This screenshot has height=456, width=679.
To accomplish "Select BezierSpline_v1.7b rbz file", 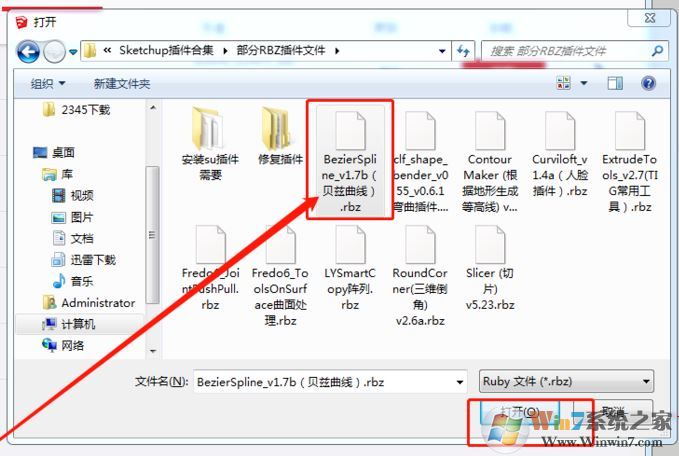I will [350, 160].
